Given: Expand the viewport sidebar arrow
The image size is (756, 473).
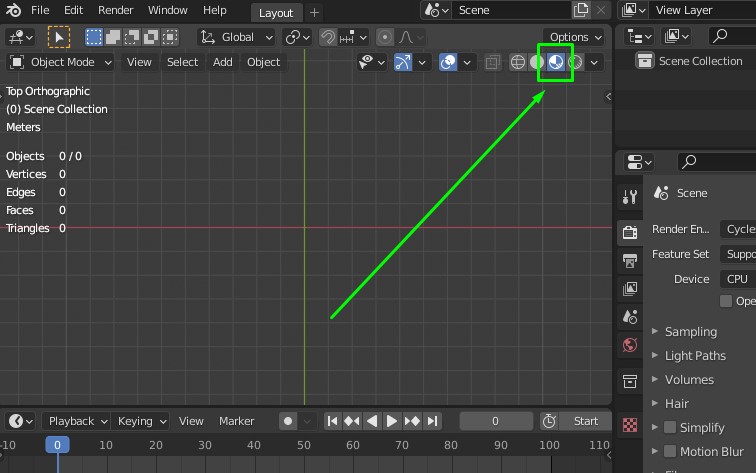Looking at the screenshot, I should click(608, 97).
